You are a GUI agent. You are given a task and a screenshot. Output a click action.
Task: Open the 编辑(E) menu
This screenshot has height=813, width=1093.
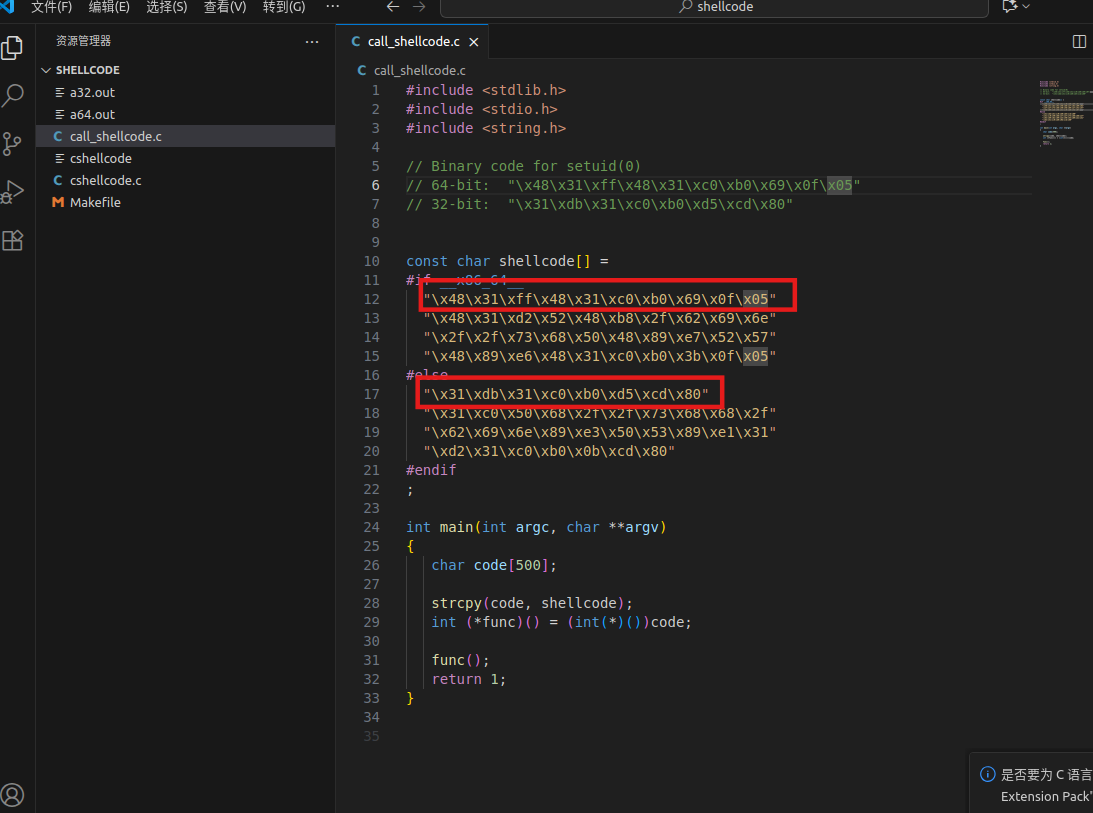tap(109, 7)
